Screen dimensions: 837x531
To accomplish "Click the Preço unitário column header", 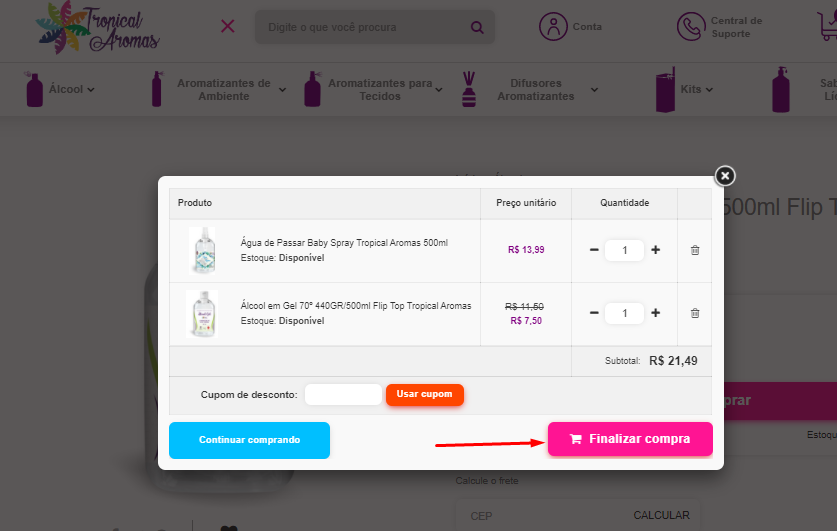I will pos(526,203).
